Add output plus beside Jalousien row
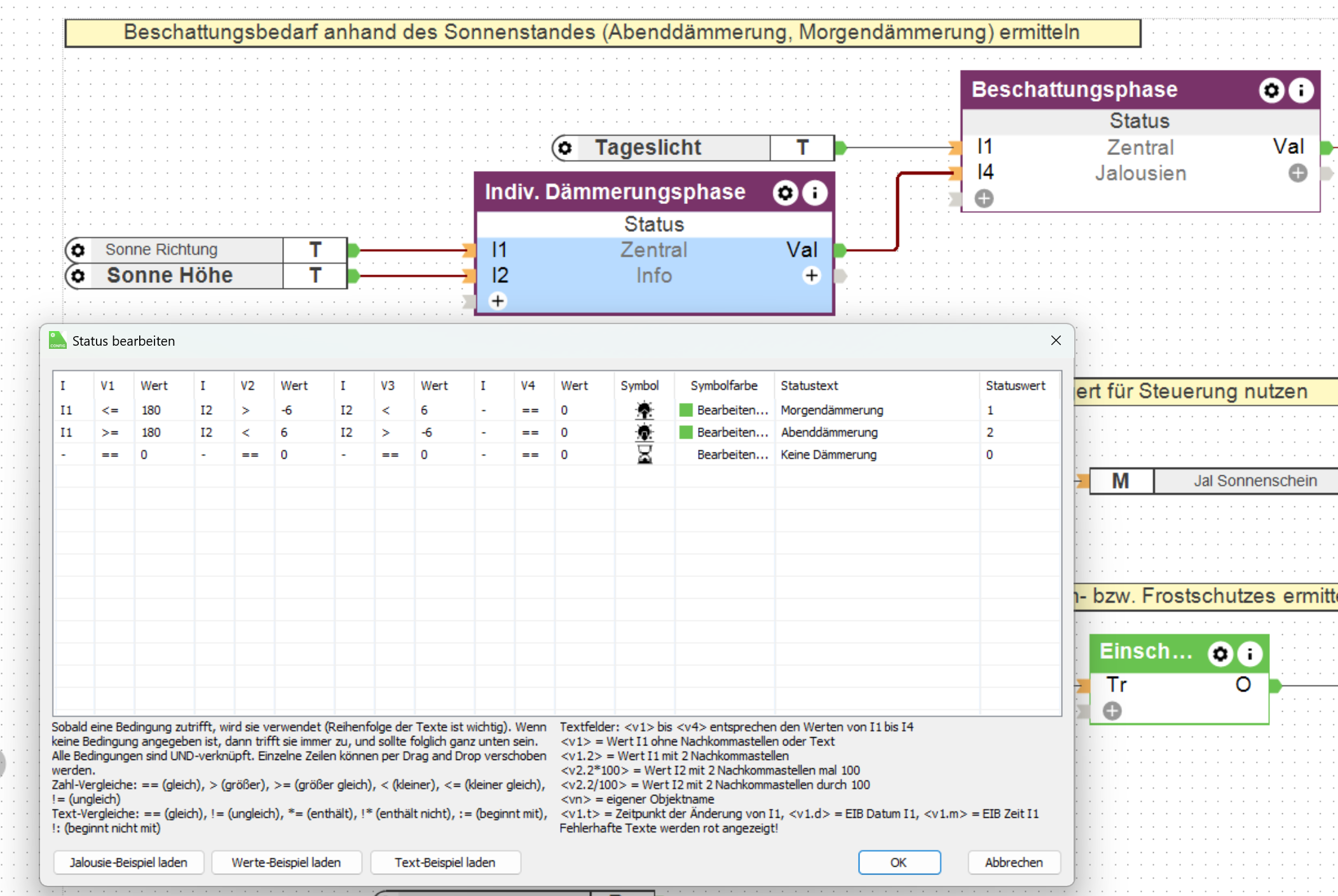Screen dimensions: 1338x896 1297,173
